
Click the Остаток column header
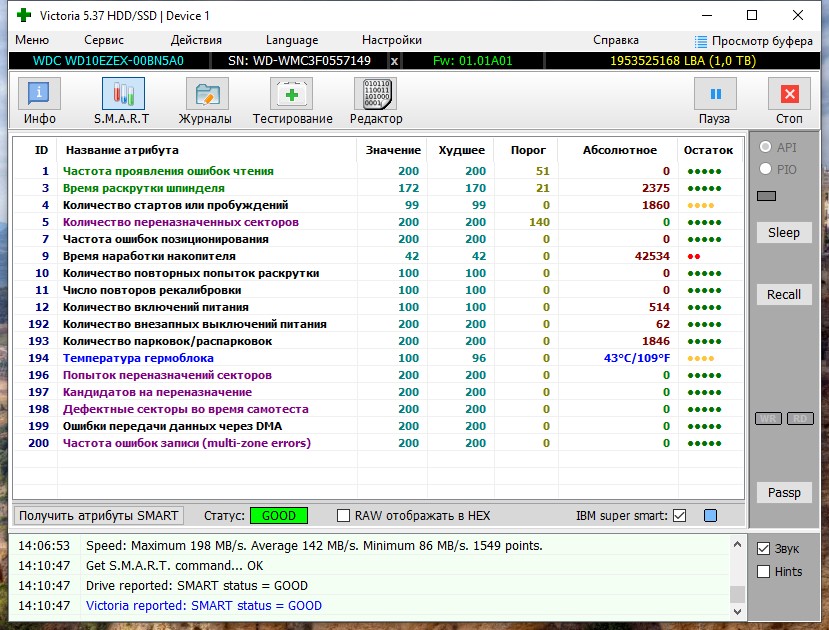tap(708, 150)
